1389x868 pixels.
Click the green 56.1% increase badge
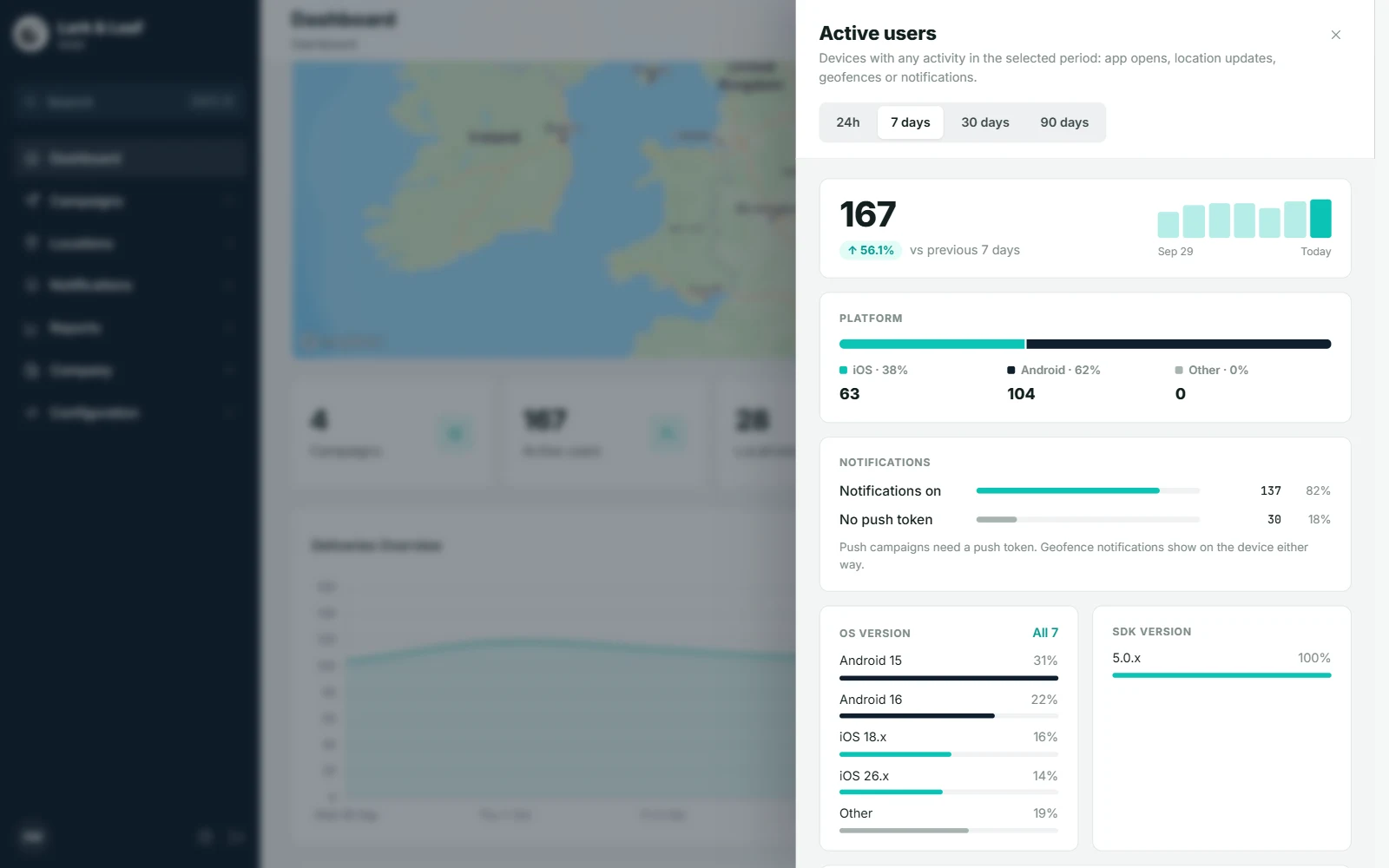click(870, 250)
